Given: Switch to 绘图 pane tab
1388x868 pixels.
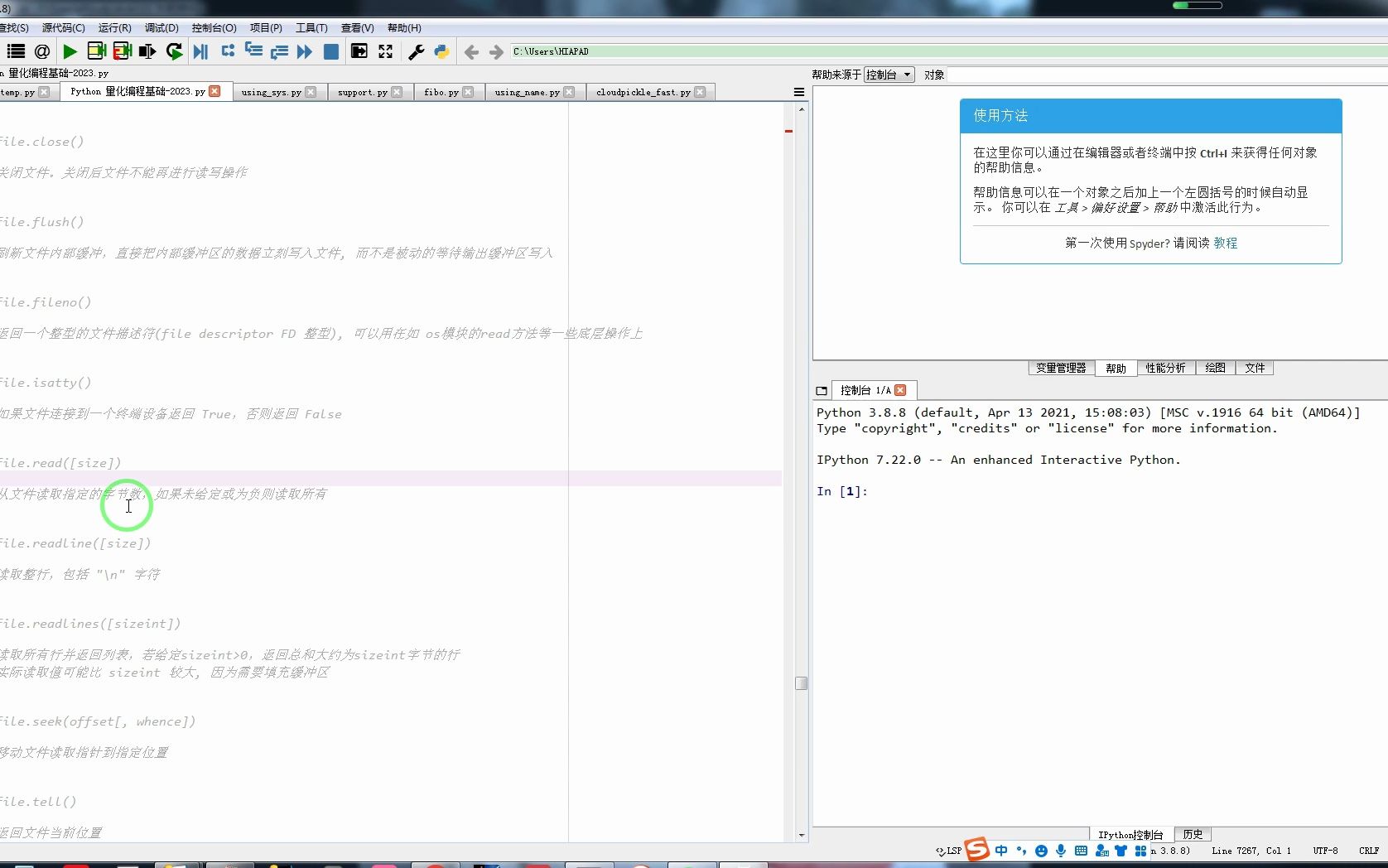Looking at the screenshot, I should click(x=1215, y=369).
